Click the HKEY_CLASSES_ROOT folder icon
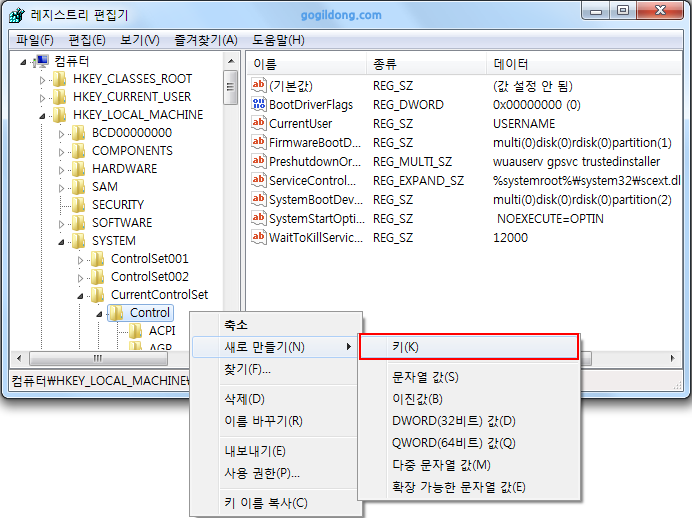 click(60, 79)
